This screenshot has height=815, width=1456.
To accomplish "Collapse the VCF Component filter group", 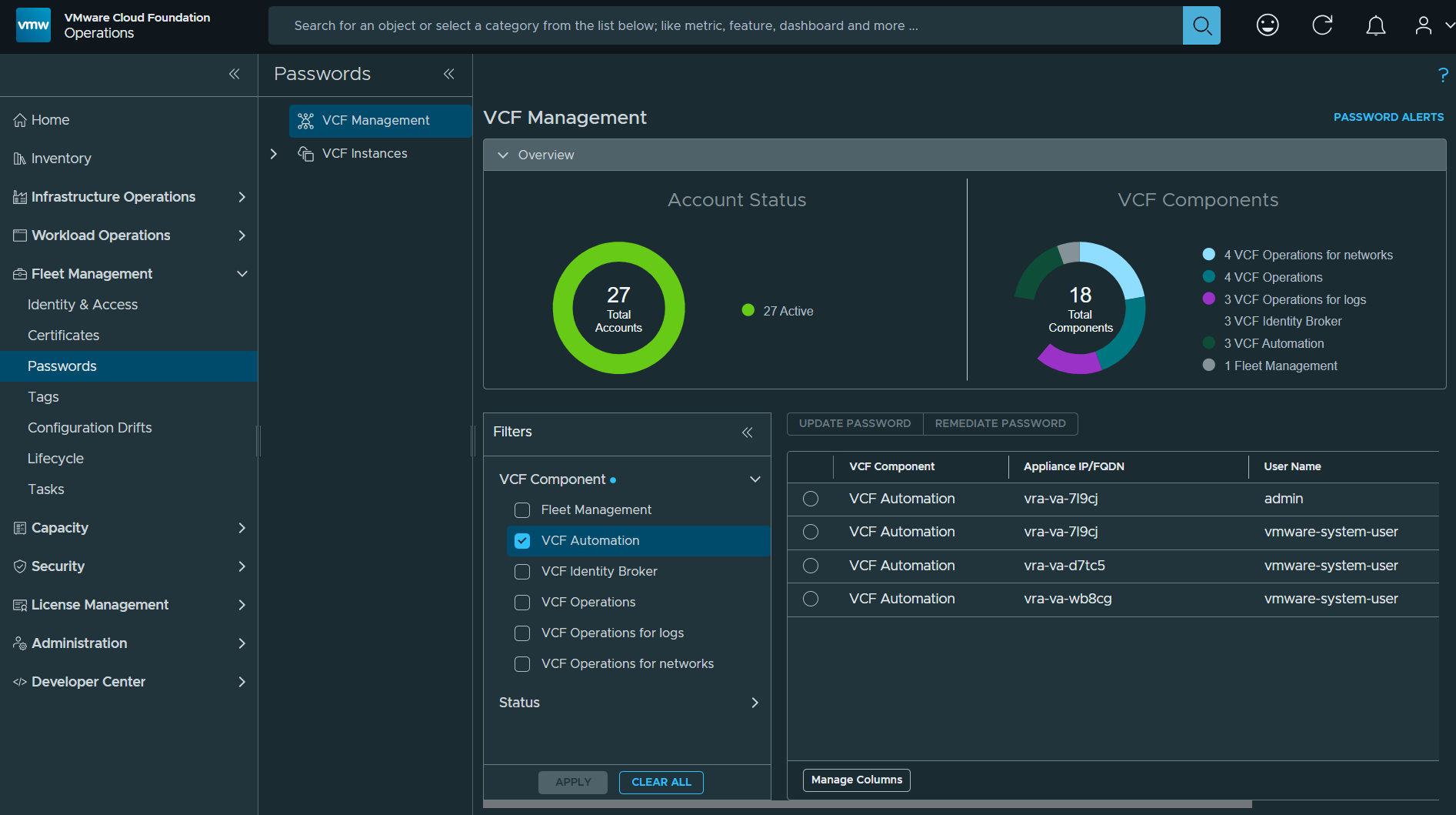I will 755,479.
